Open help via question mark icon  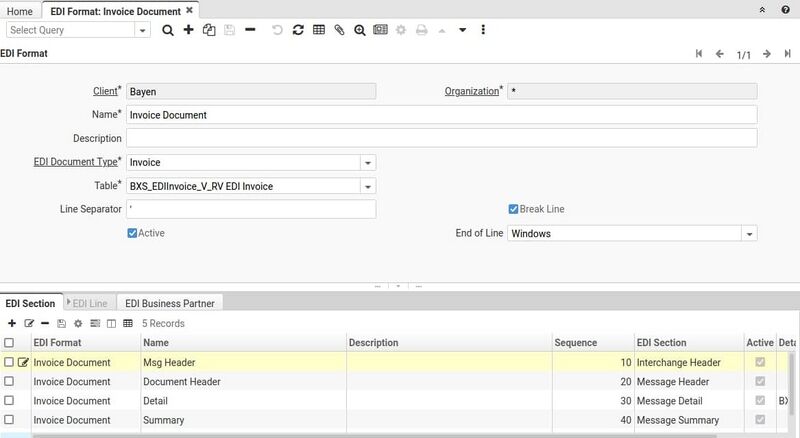tap(786, 9)
